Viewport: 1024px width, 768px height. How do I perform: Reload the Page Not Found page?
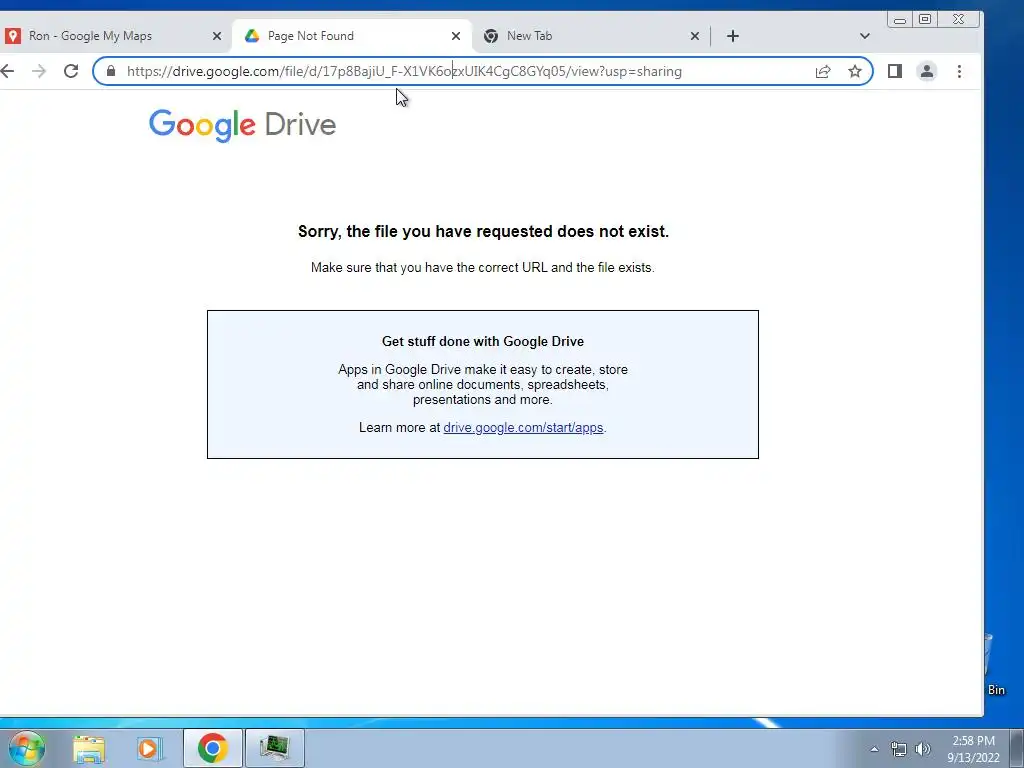pyautogui.click(x=71, y=71)
